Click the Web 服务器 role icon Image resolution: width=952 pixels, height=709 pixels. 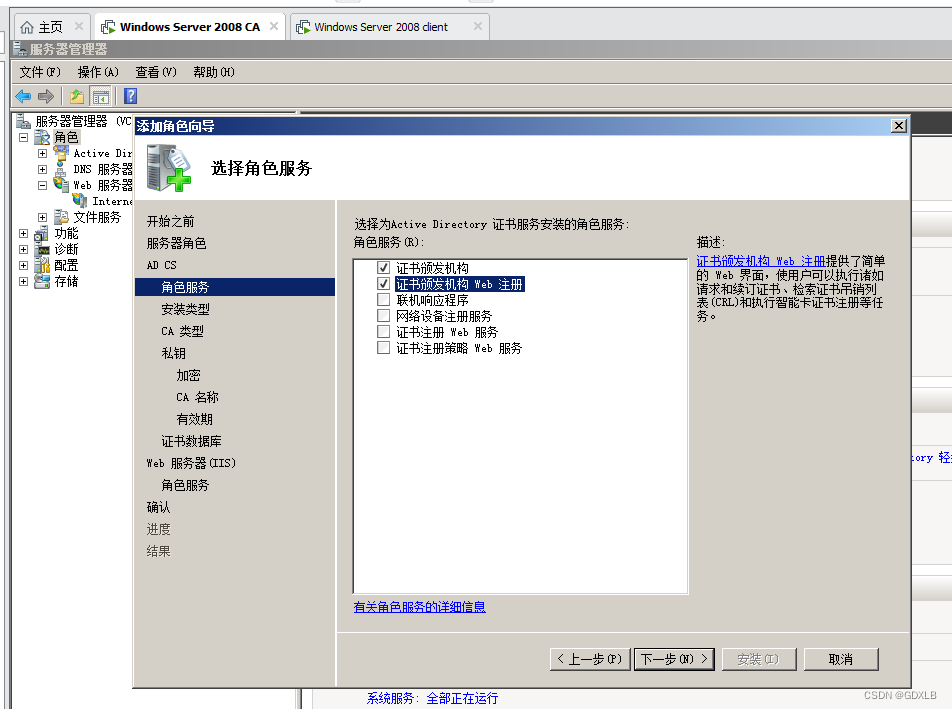pos(61,185)
